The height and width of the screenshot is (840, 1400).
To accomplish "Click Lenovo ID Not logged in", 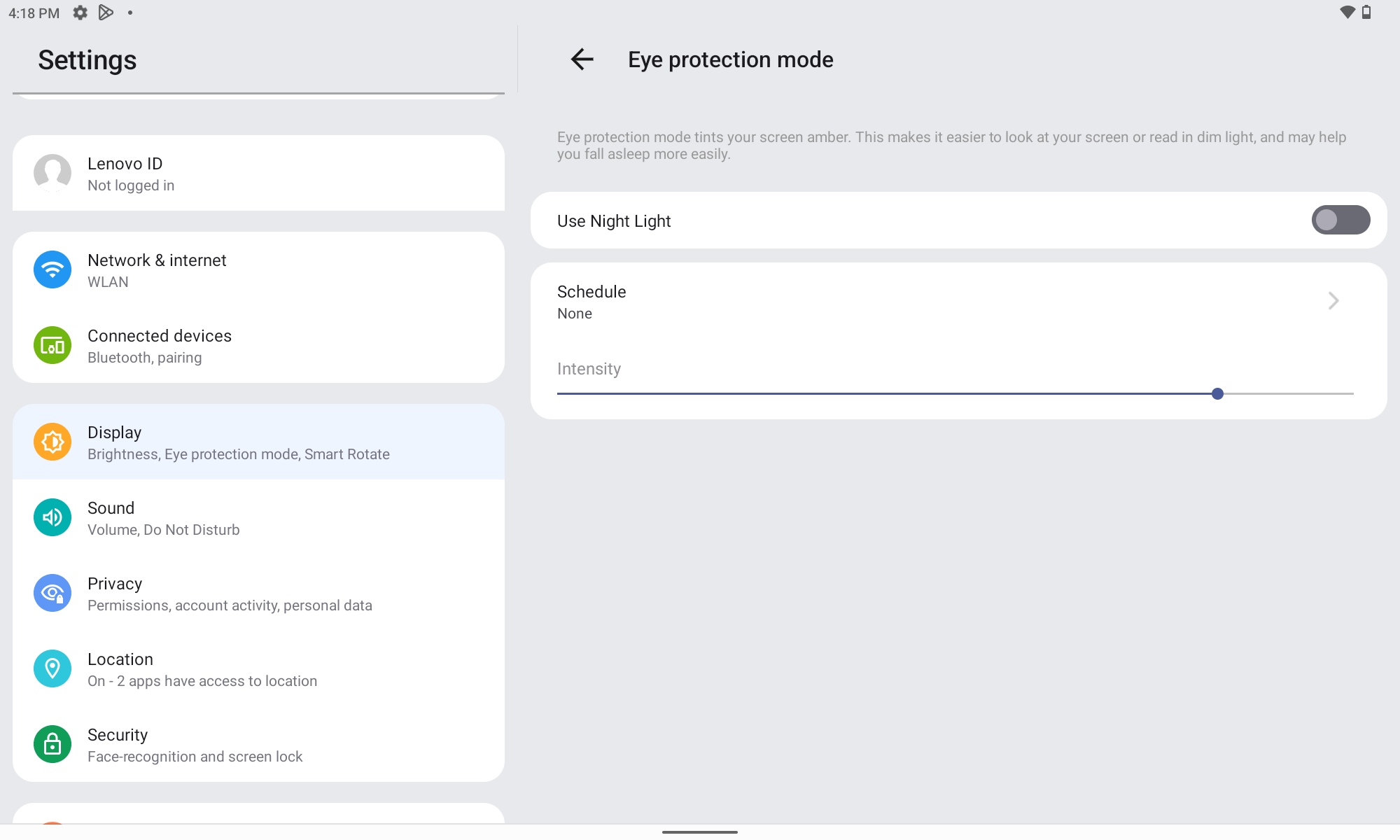I will click(258, 173).
